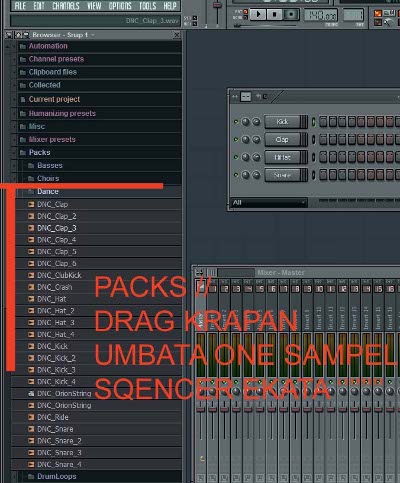
Task: Click the step sequencer swing arrows icon
Action: [235, 97]
